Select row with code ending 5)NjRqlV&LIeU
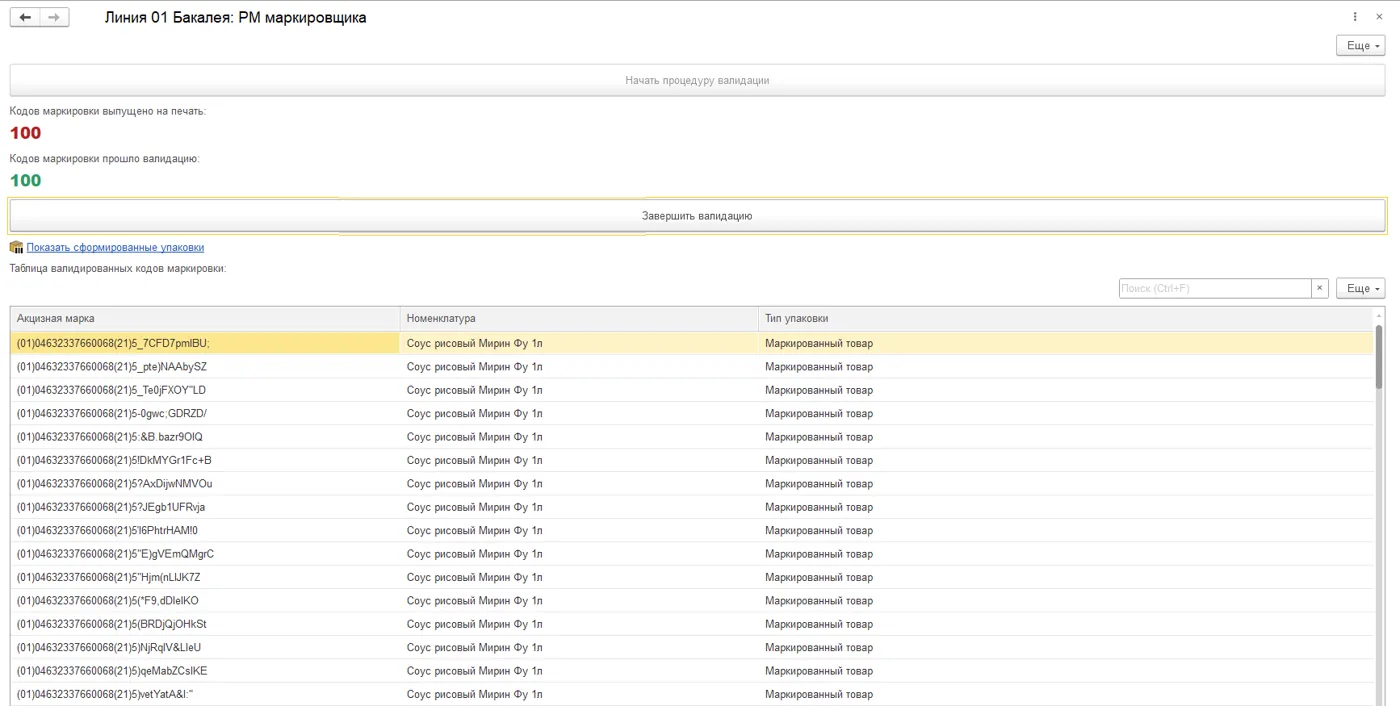 (x=691, y=647)
